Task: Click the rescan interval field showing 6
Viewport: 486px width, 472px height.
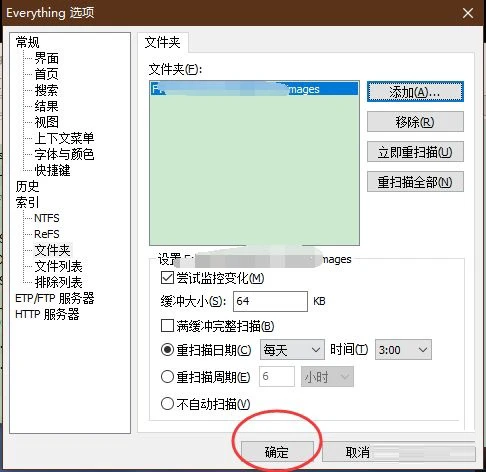Action: coord(277,376)
